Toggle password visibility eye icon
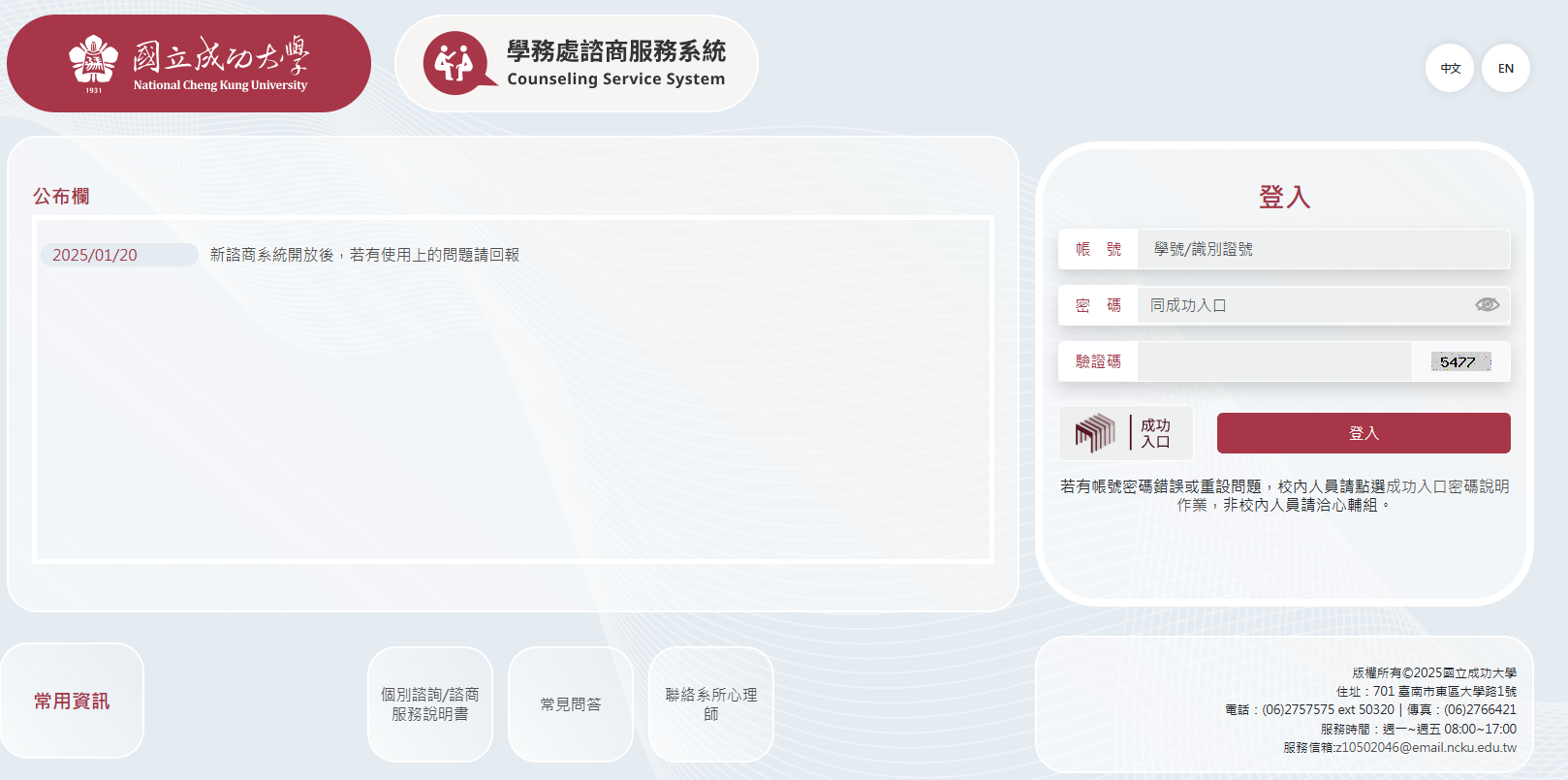This screenshot has height=780, width=1568. (x=1487, y=305)
